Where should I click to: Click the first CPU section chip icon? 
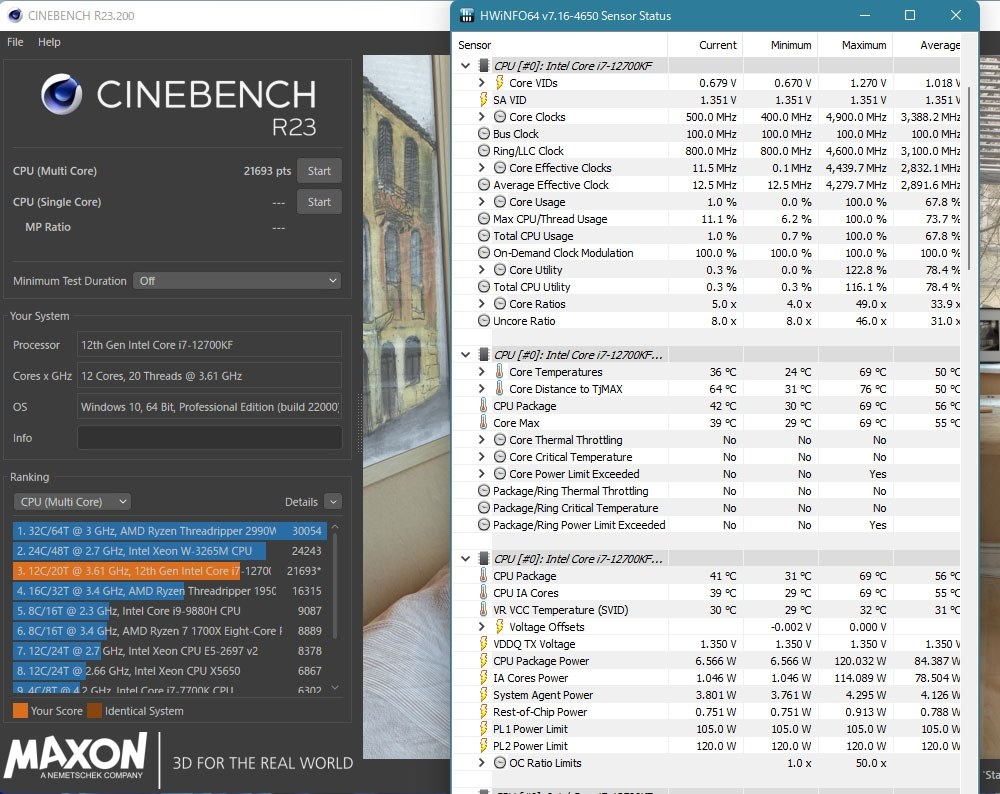click(484, 66)
